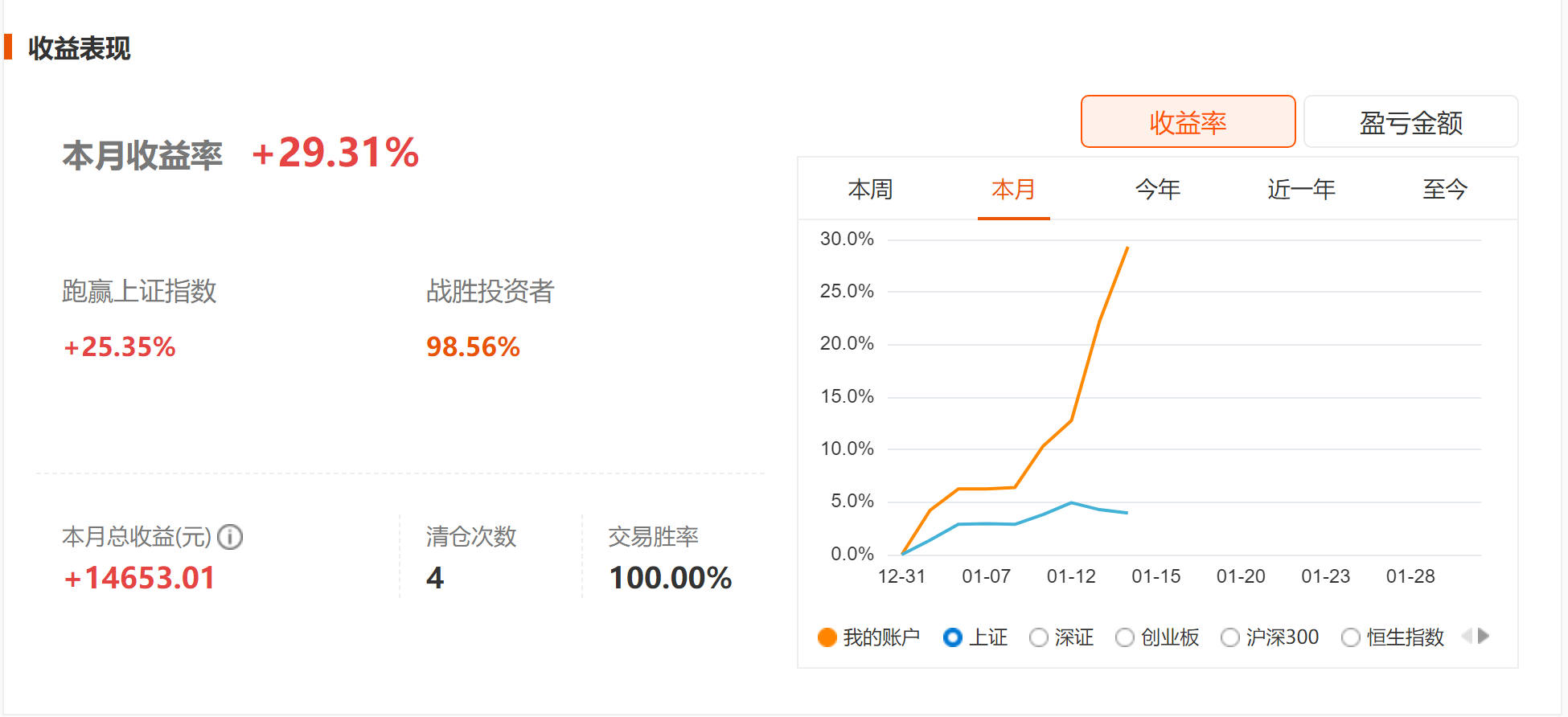This screenshot has width=1568, height=717.
Task: Select the 上证 index radio button
Action: click(x=953, y=637)
